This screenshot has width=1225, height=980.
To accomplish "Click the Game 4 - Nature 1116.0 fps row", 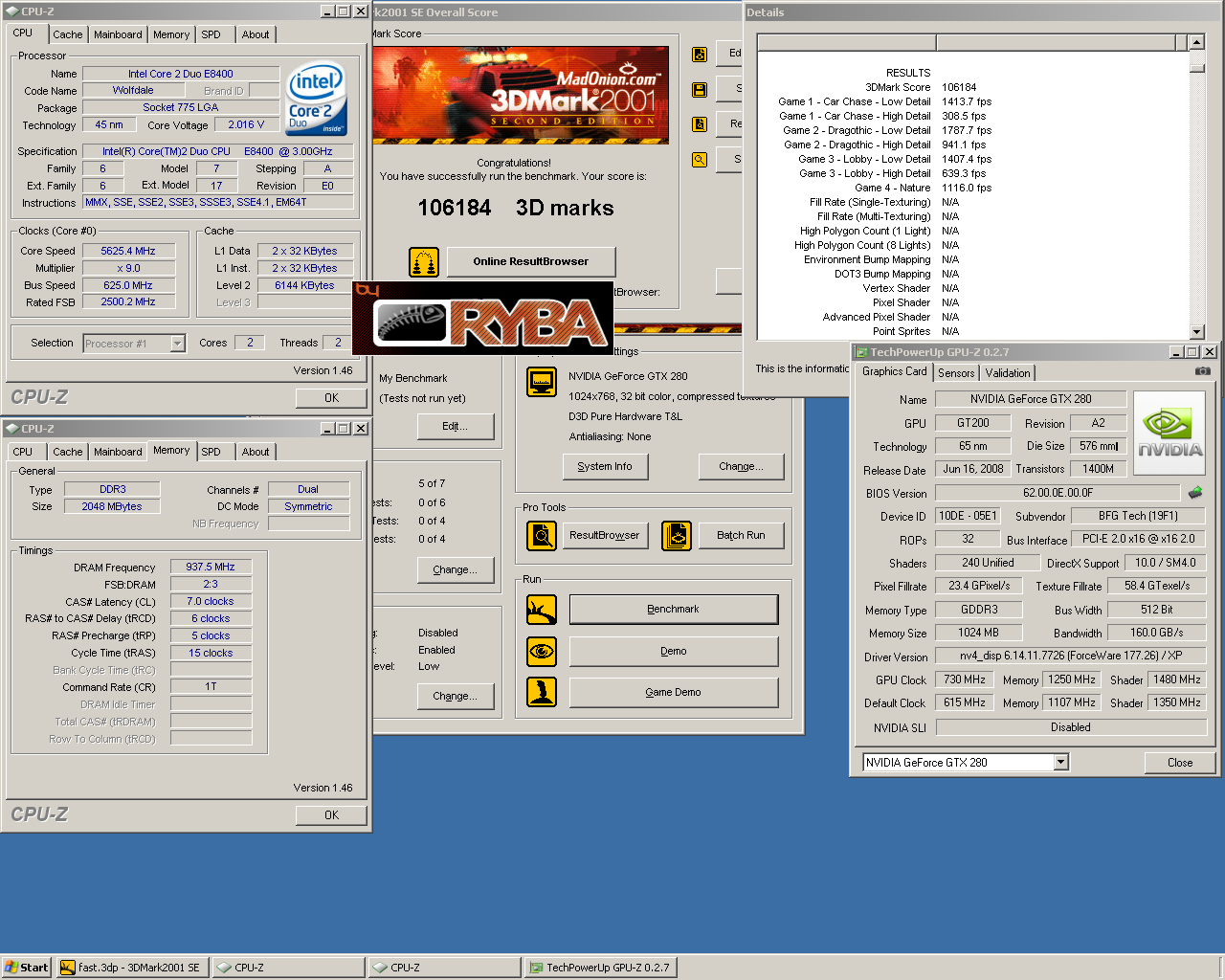I will [923, 188].
